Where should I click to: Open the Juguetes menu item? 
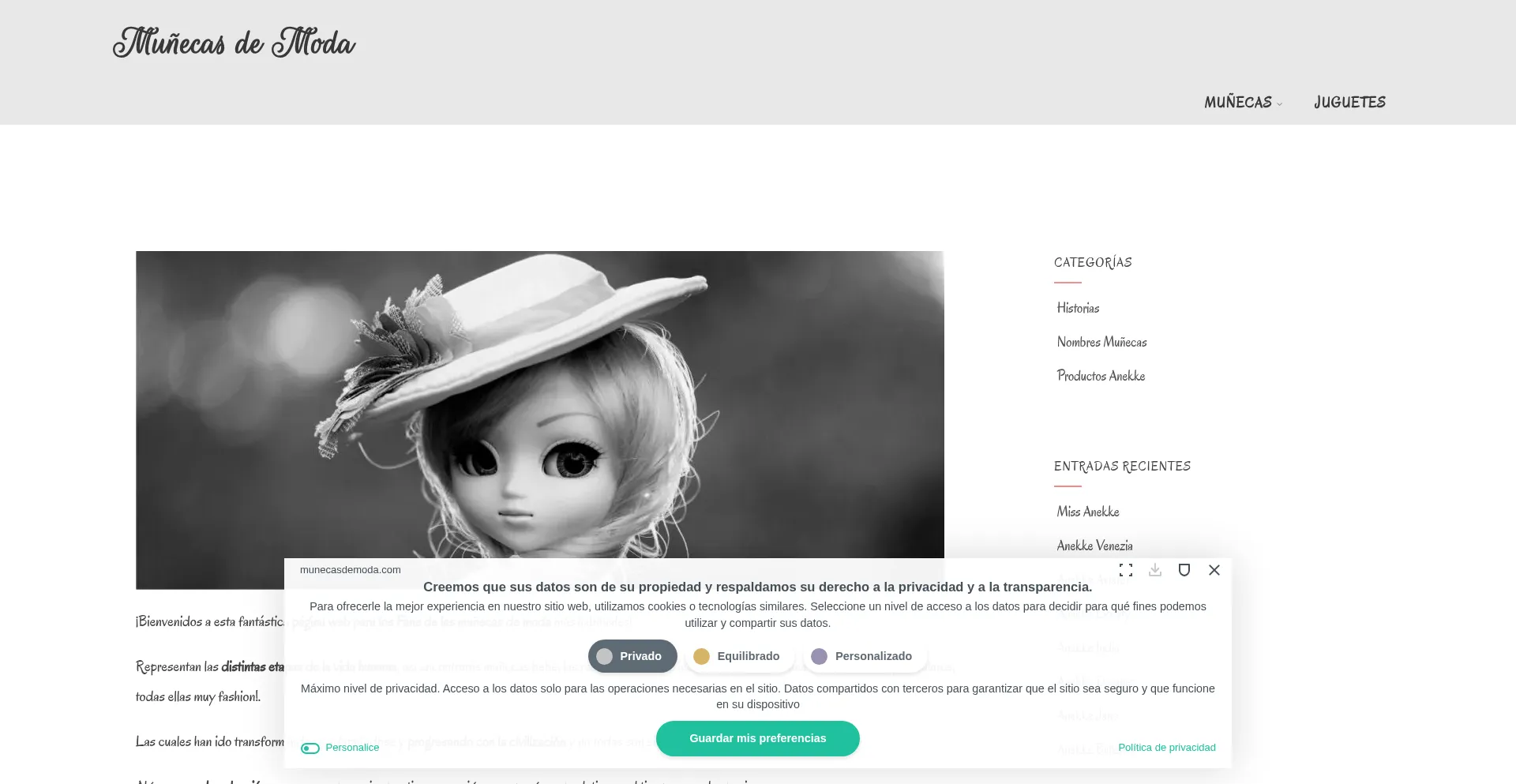1349,103
